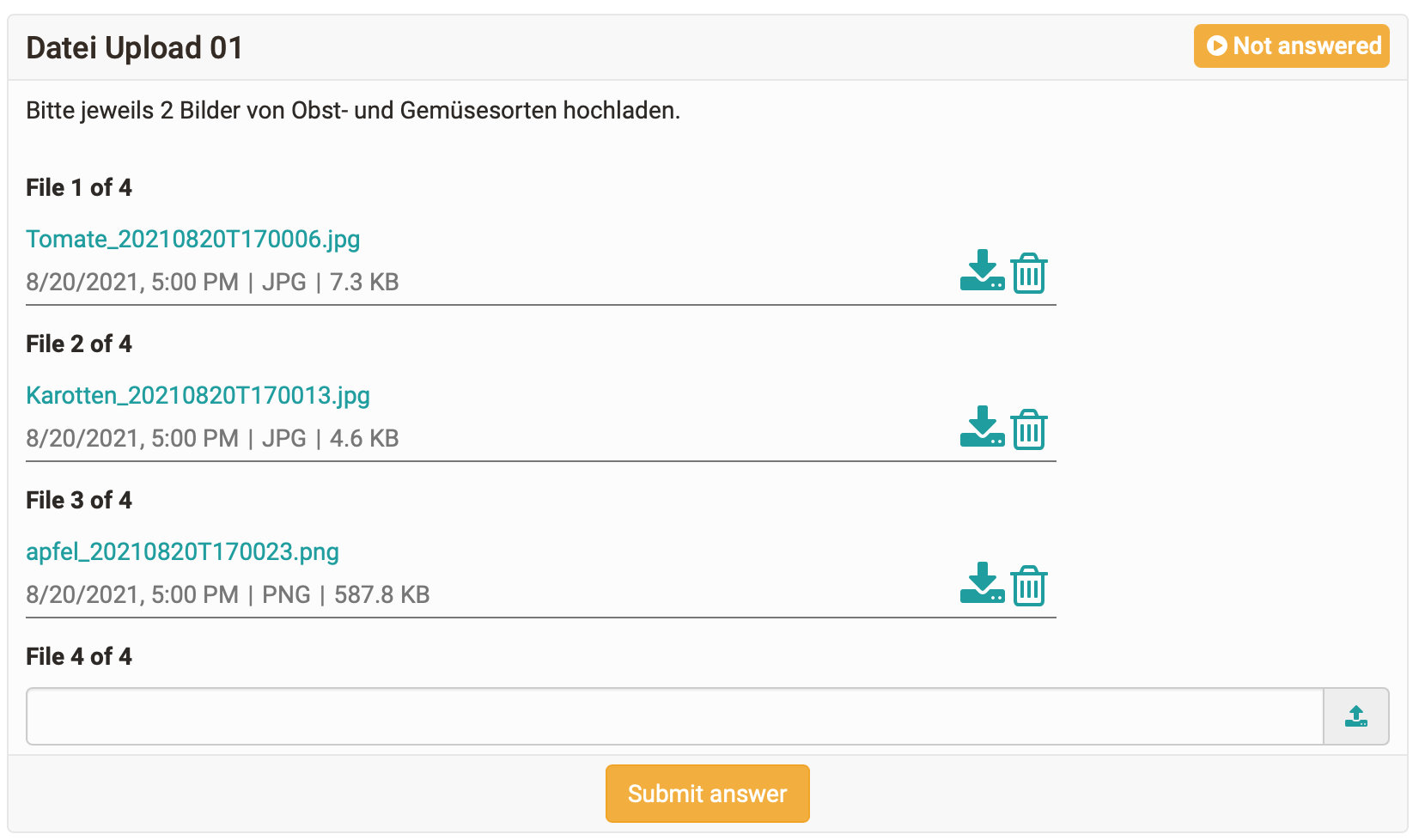The image size is (1419, 840).
Task: Click the play icon in Not answered badge
Action: (1216, 46)
